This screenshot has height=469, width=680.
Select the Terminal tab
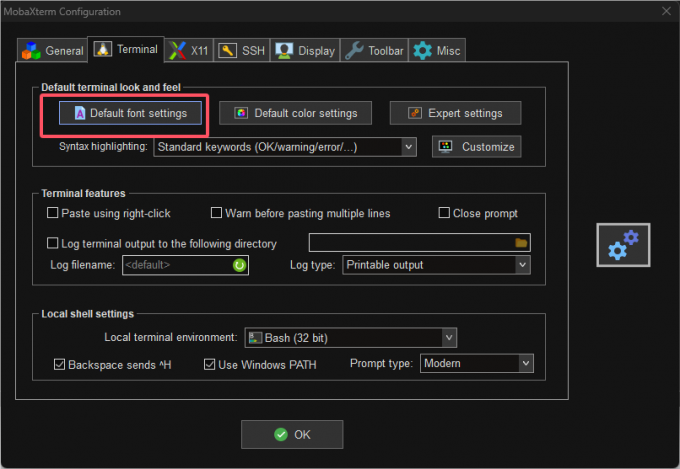[126, 49]
